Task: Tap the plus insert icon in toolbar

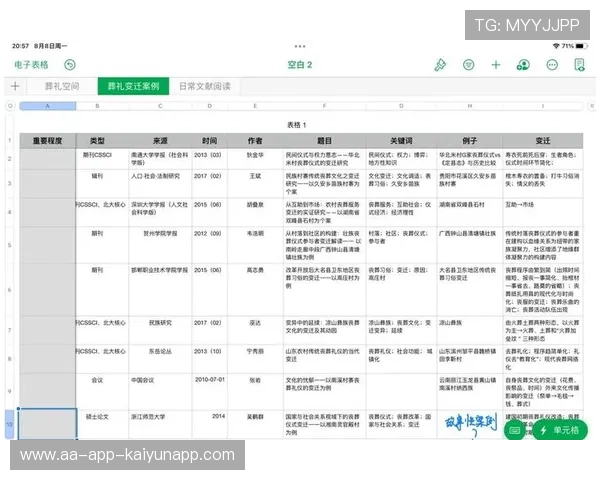Action: 496,65
